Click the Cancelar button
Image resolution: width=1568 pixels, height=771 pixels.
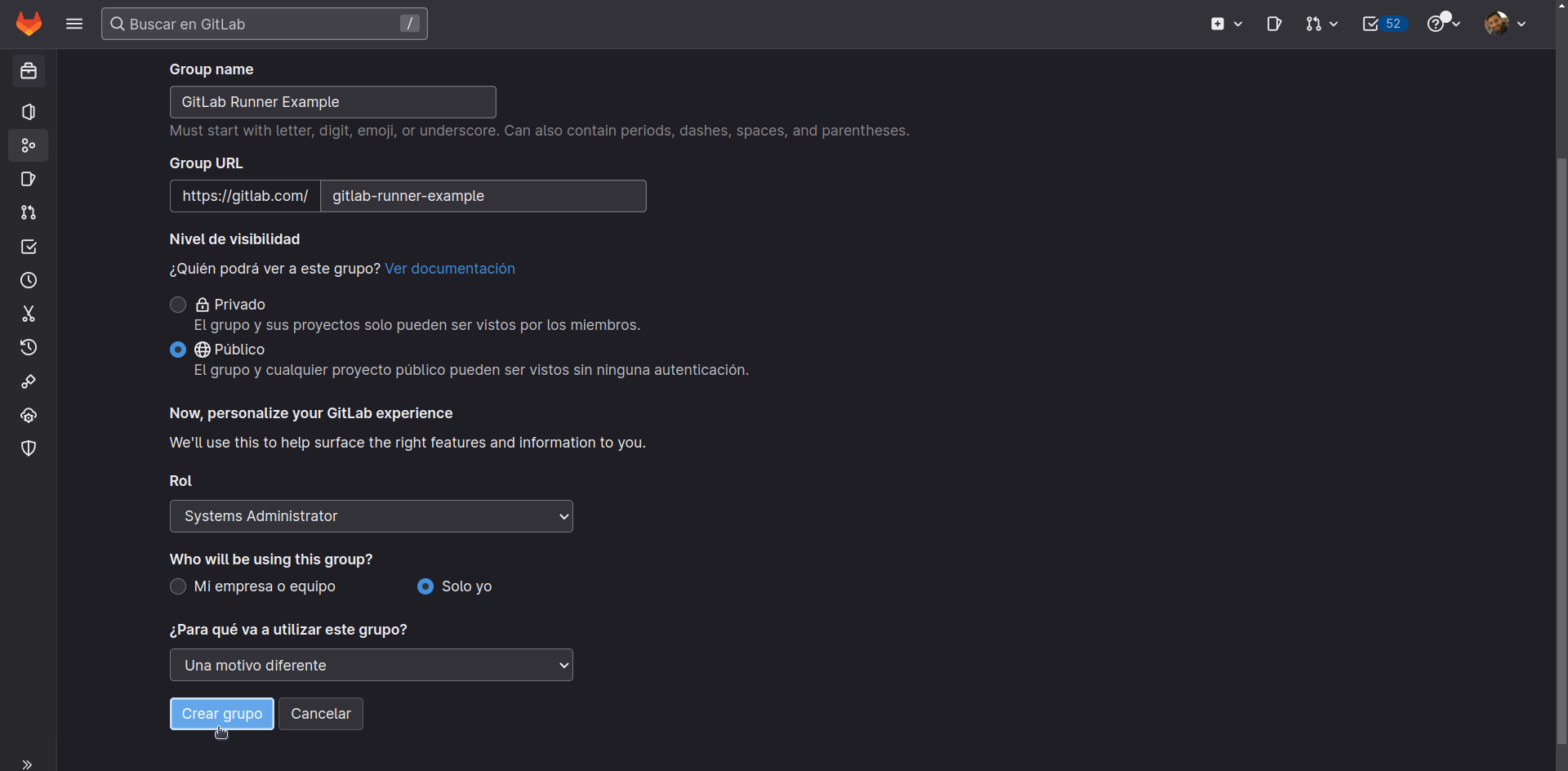[321, 714]
